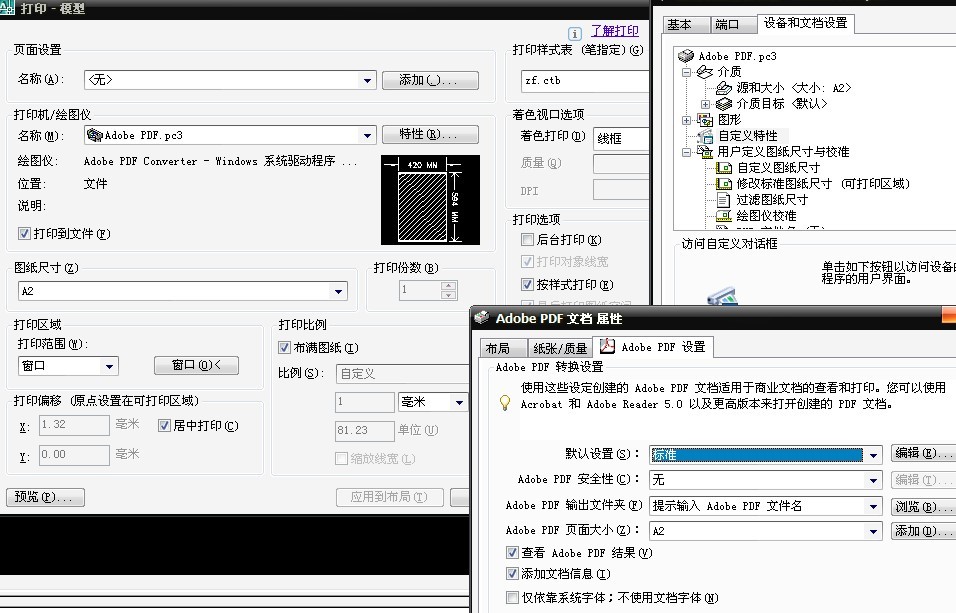Collapse the 用户定义图纸尺寸与校准 node
The height and width of the screenshot is (613, 956).
coord(687,152)
